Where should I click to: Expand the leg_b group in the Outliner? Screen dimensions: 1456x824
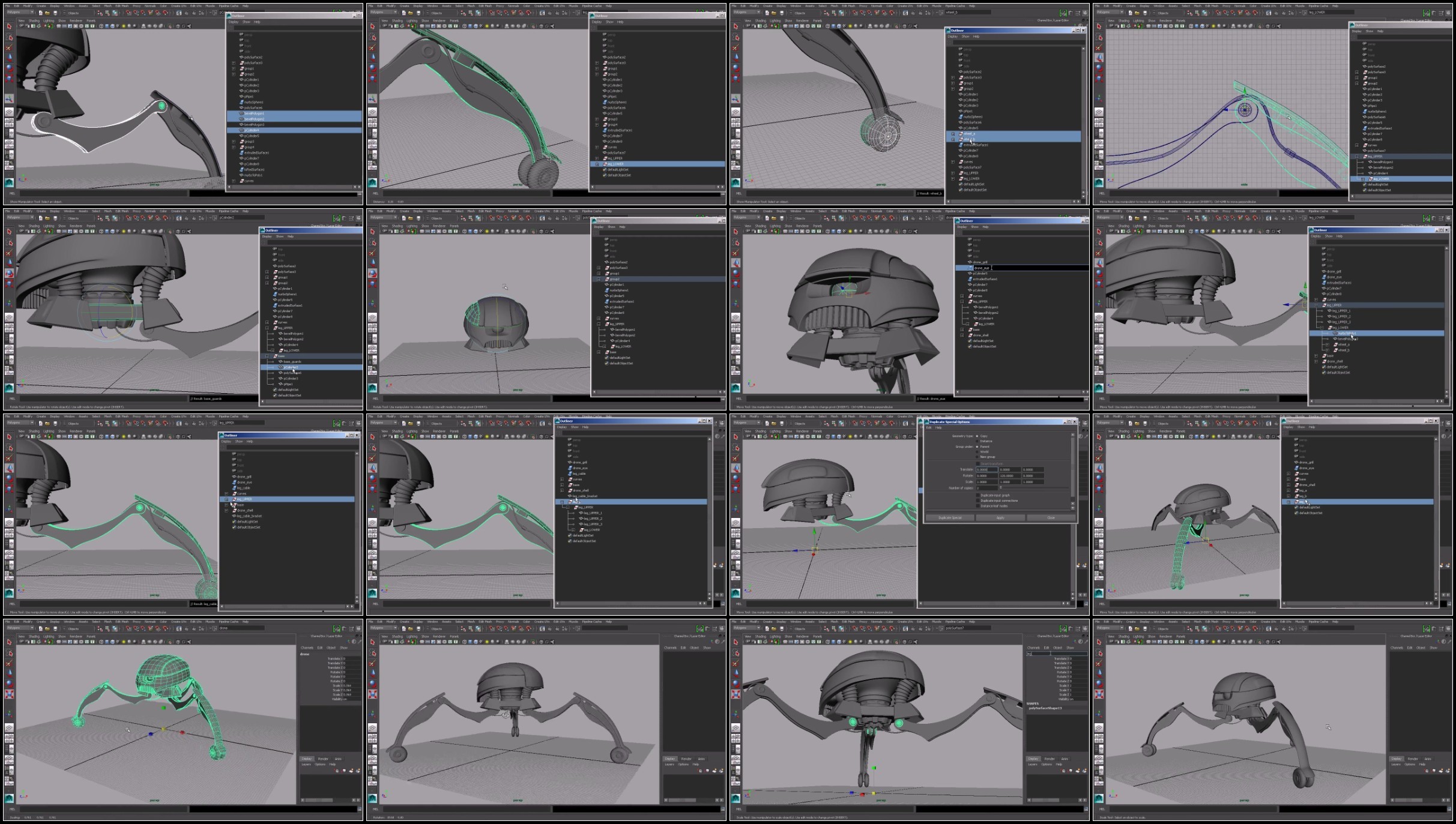pyautogui.click(x=1288, y=496)
